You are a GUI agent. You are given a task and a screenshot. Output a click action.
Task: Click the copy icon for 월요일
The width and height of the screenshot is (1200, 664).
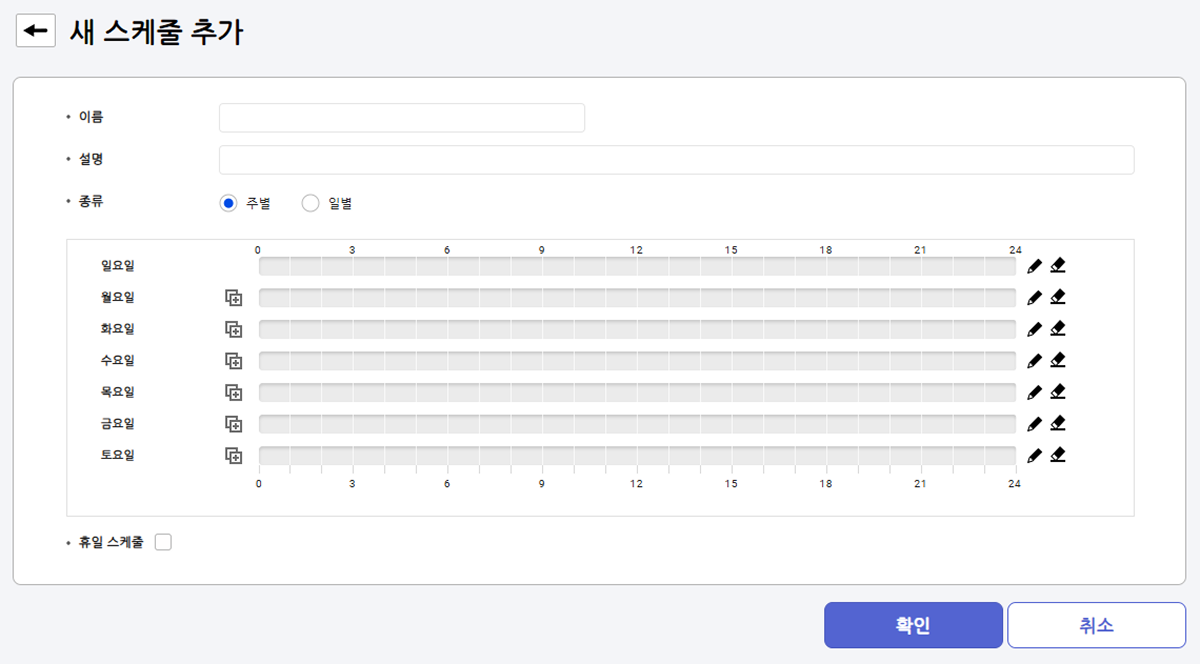coord(233,298)
